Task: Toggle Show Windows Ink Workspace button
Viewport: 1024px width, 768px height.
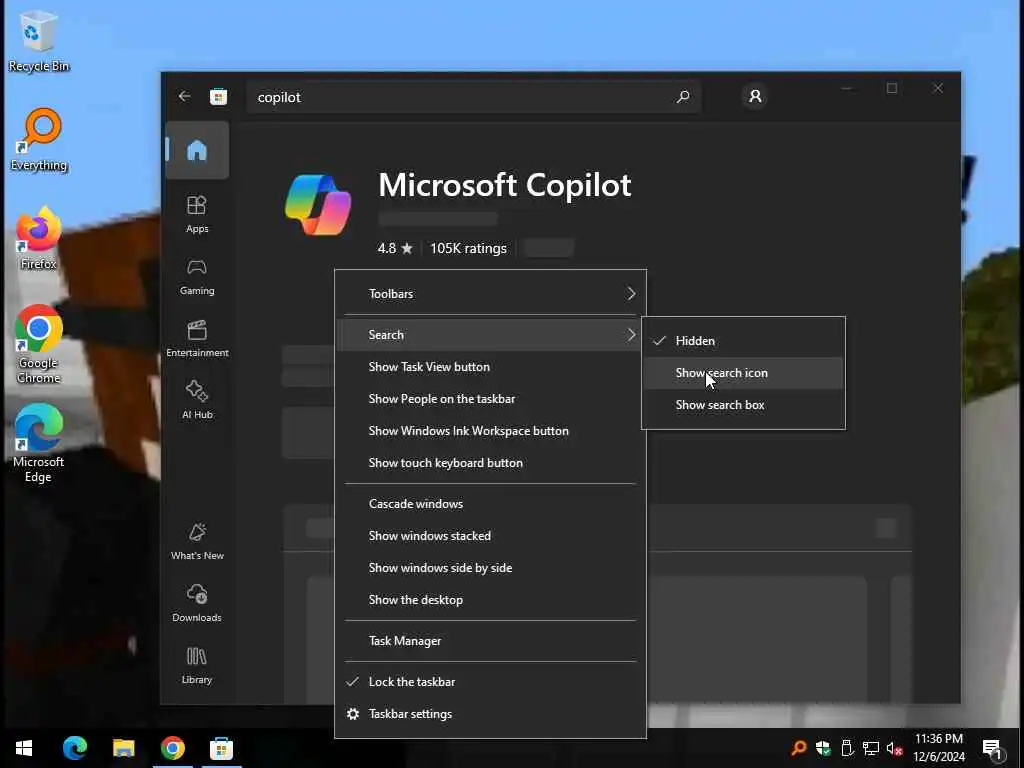Action: (x=490, y=431)
